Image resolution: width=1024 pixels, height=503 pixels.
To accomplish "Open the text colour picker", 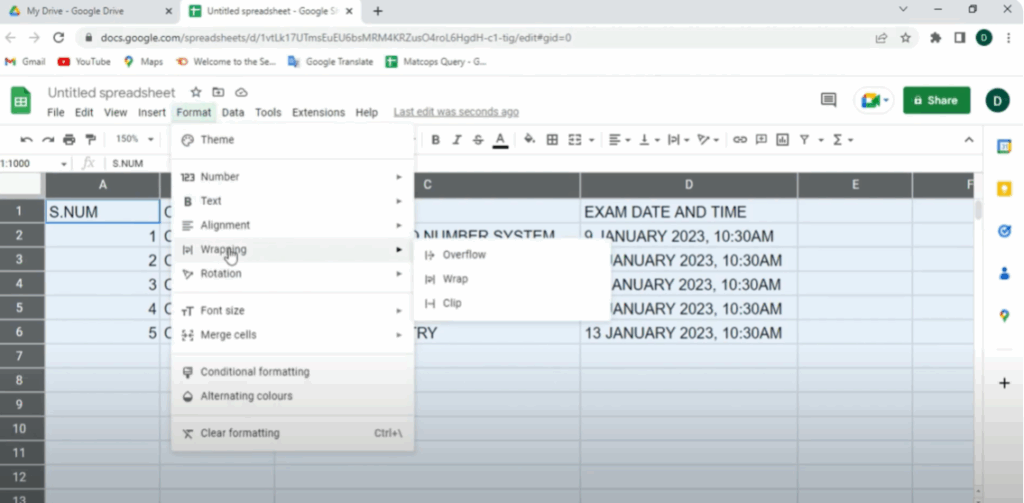I will pos(500,140).
